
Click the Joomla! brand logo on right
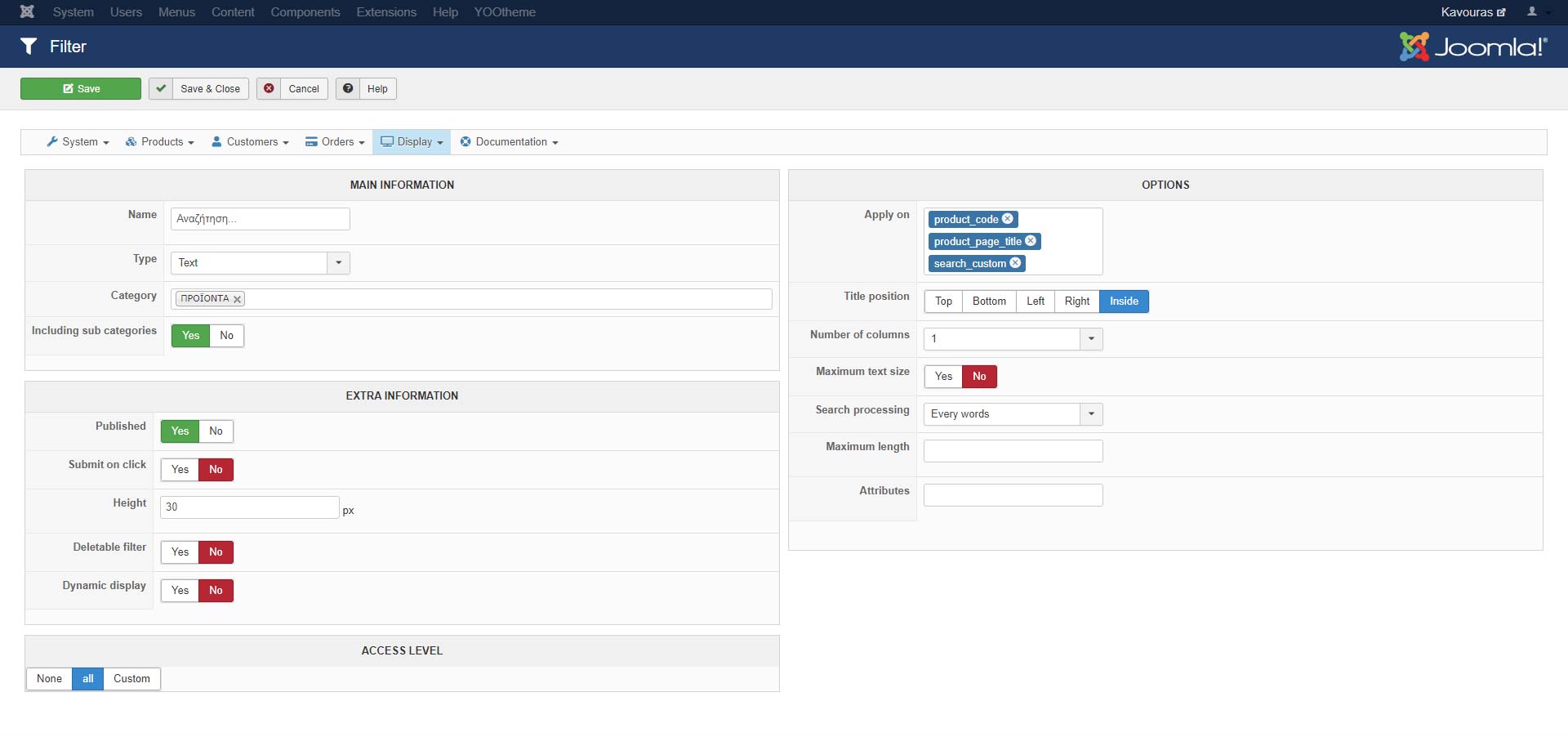pos(1472,47)
